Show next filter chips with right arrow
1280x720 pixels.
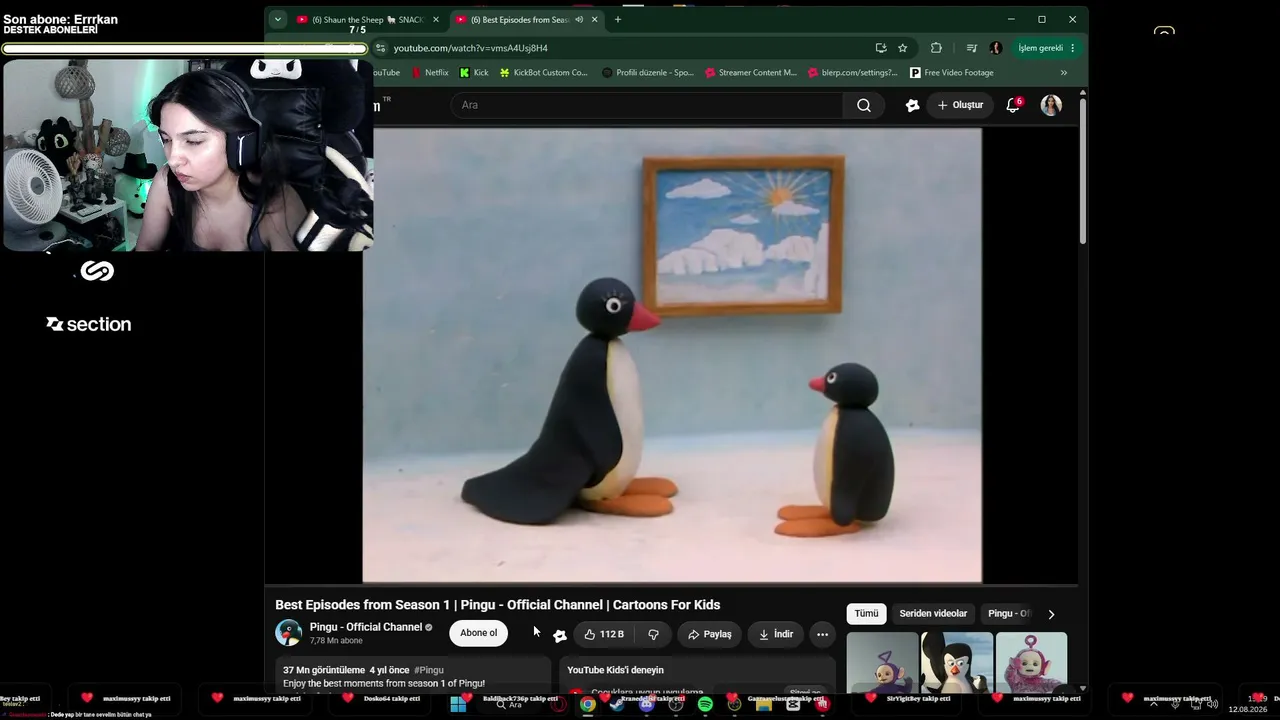pos(1051,614)
